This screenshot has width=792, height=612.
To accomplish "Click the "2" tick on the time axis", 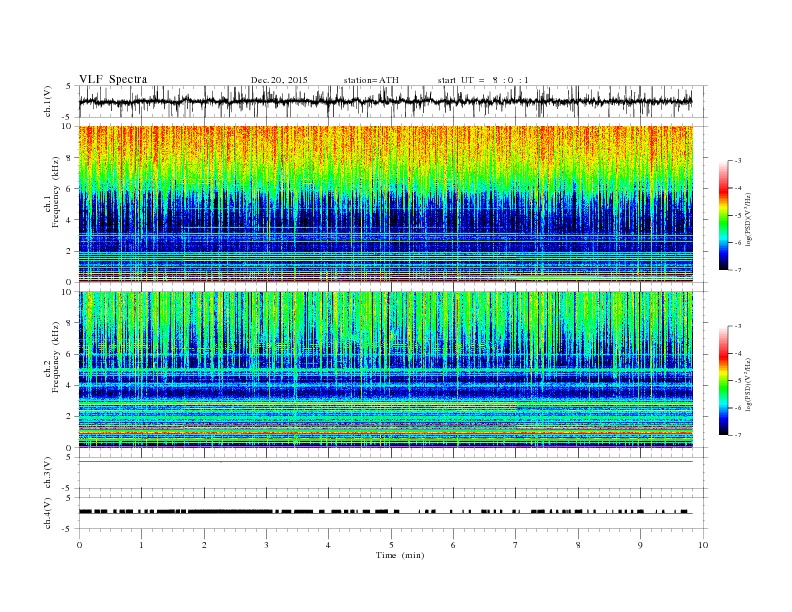I will pyautogui.click(x=204, y=545).
